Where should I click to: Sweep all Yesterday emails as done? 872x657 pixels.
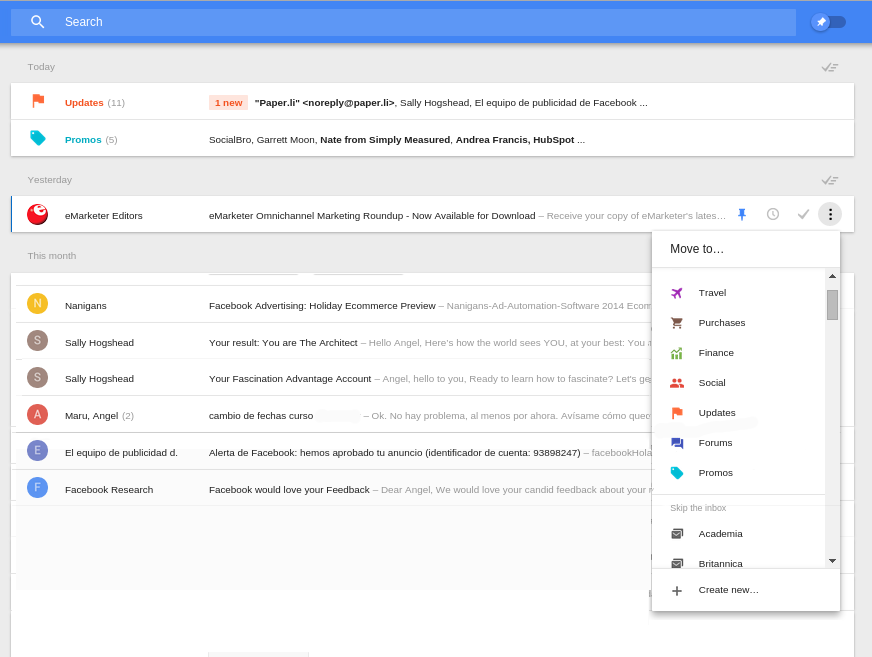pos(829,180)
